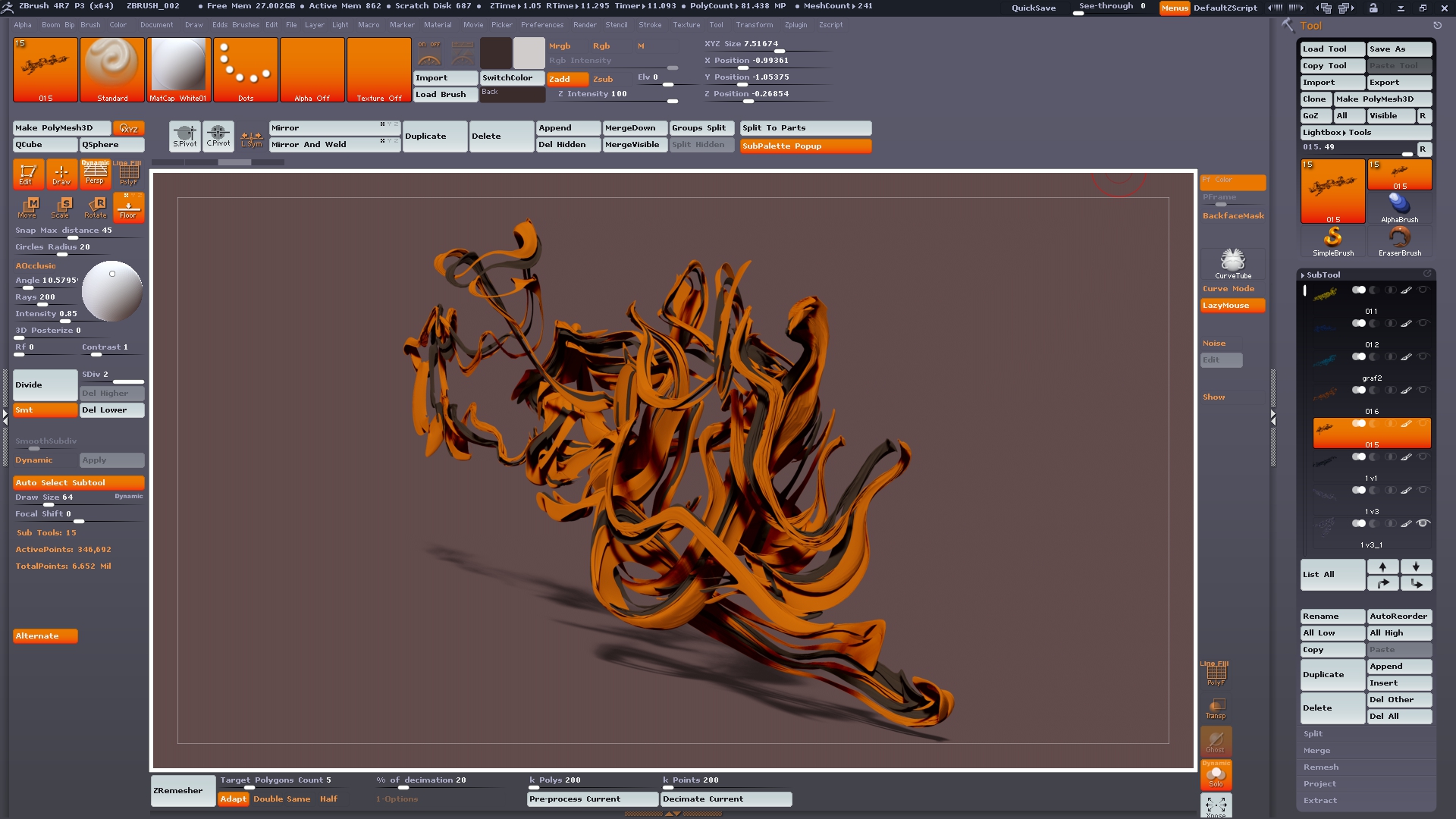Open the Zplugin menu

click(795, 25)
